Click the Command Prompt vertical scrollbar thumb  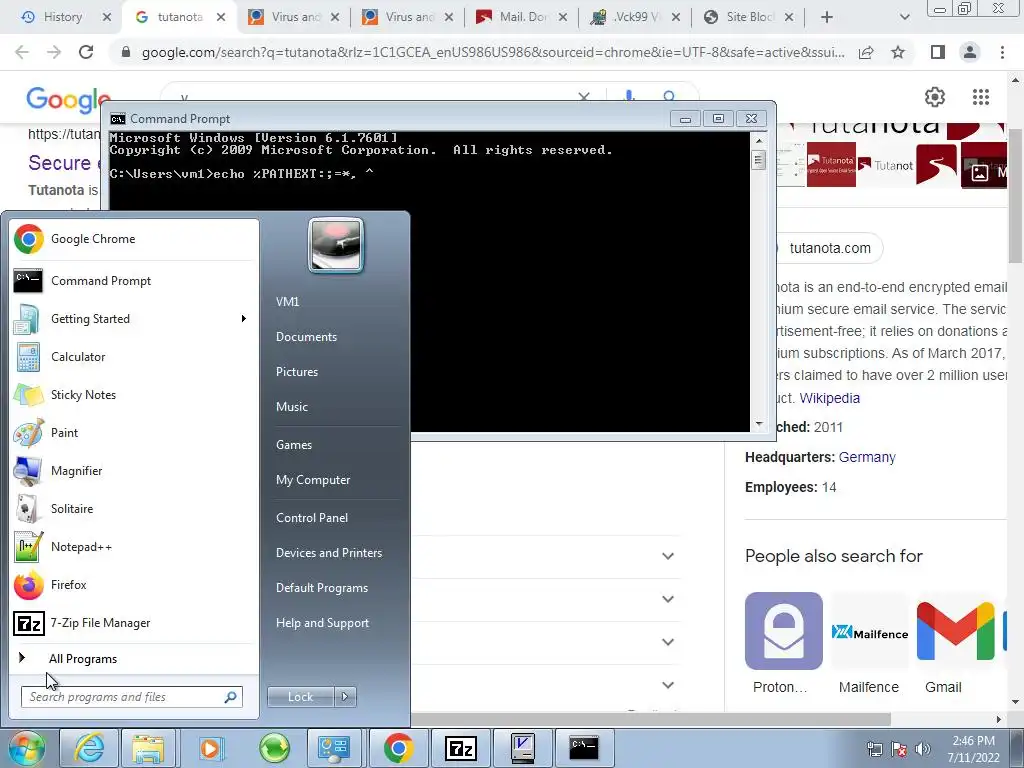click(758, 159)
